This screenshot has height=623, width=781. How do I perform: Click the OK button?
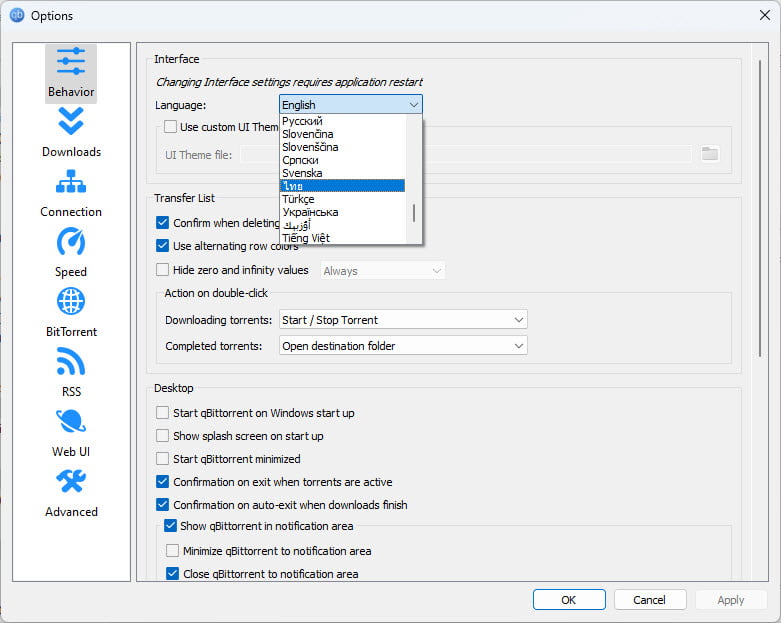click(569, 600)
